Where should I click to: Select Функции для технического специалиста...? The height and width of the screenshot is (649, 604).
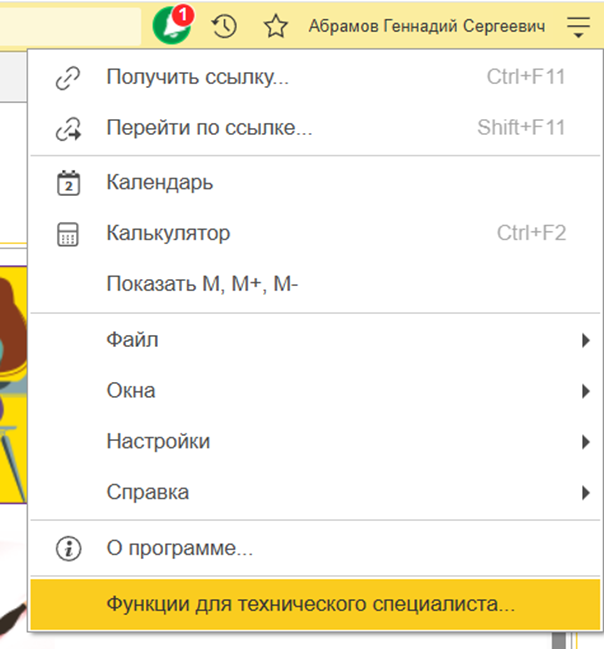(x=315, y=604)
